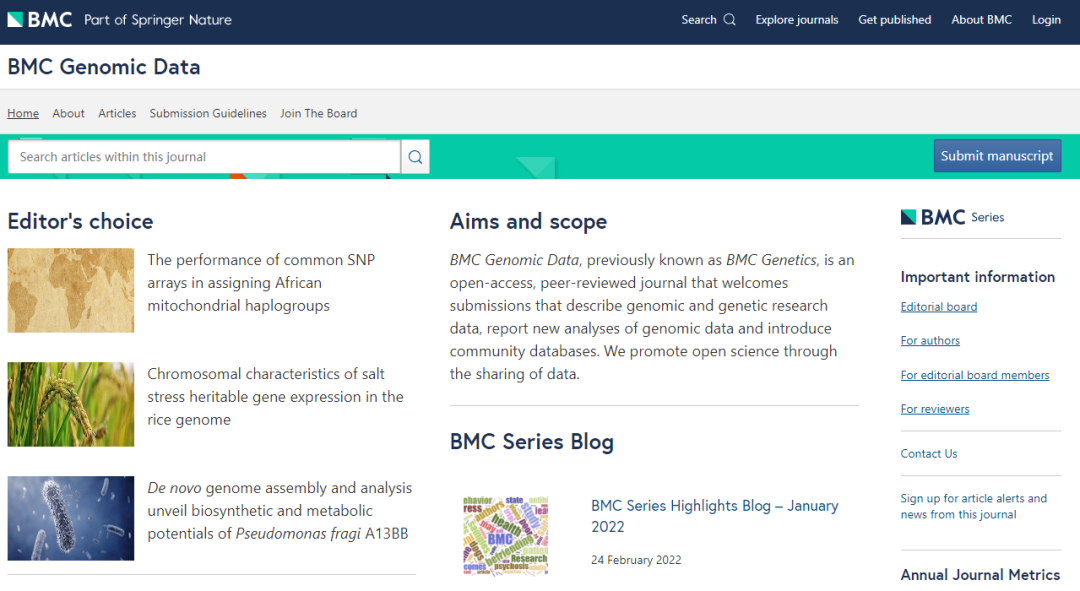Open the bacteria article thumbnail

coord(71,518)
